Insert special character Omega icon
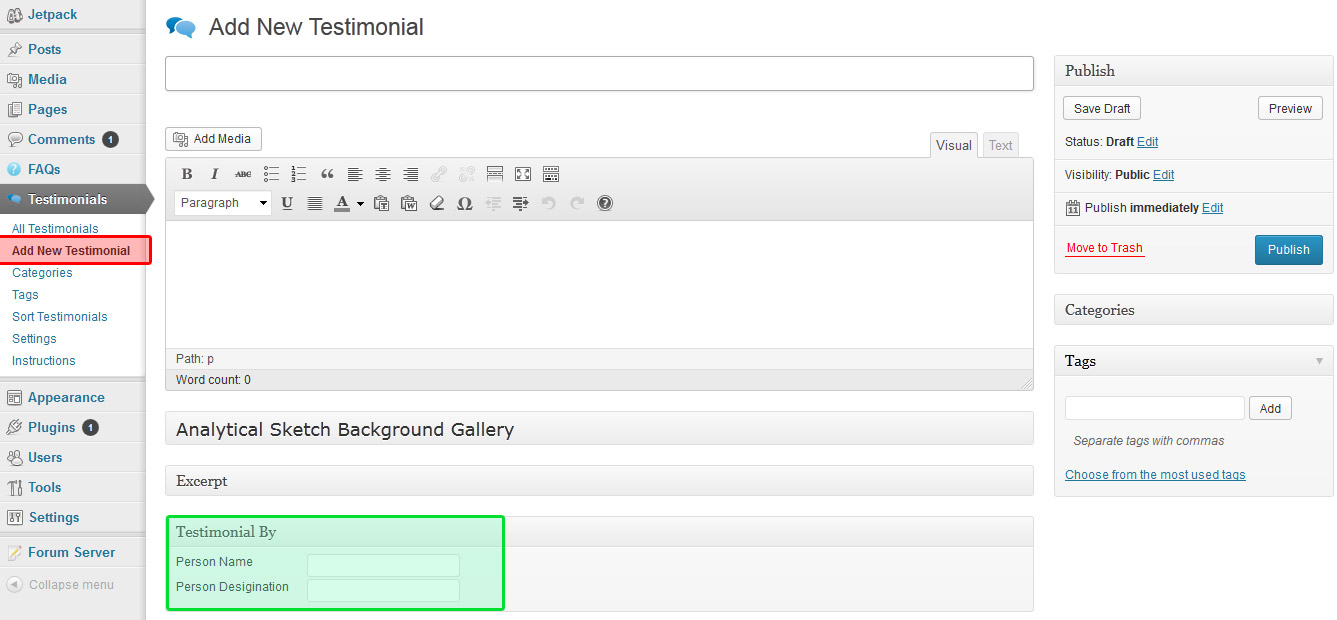 coord(465,203)
